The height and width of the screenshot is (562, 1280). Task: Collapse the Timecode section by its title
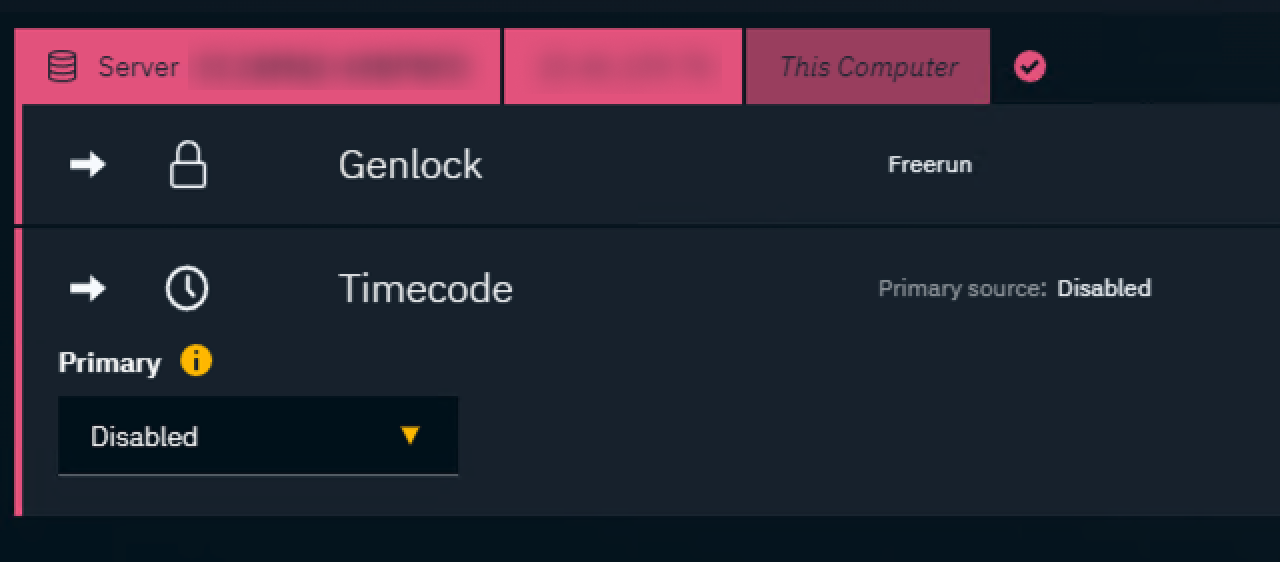pyautogui.click(x=425, y=289)
